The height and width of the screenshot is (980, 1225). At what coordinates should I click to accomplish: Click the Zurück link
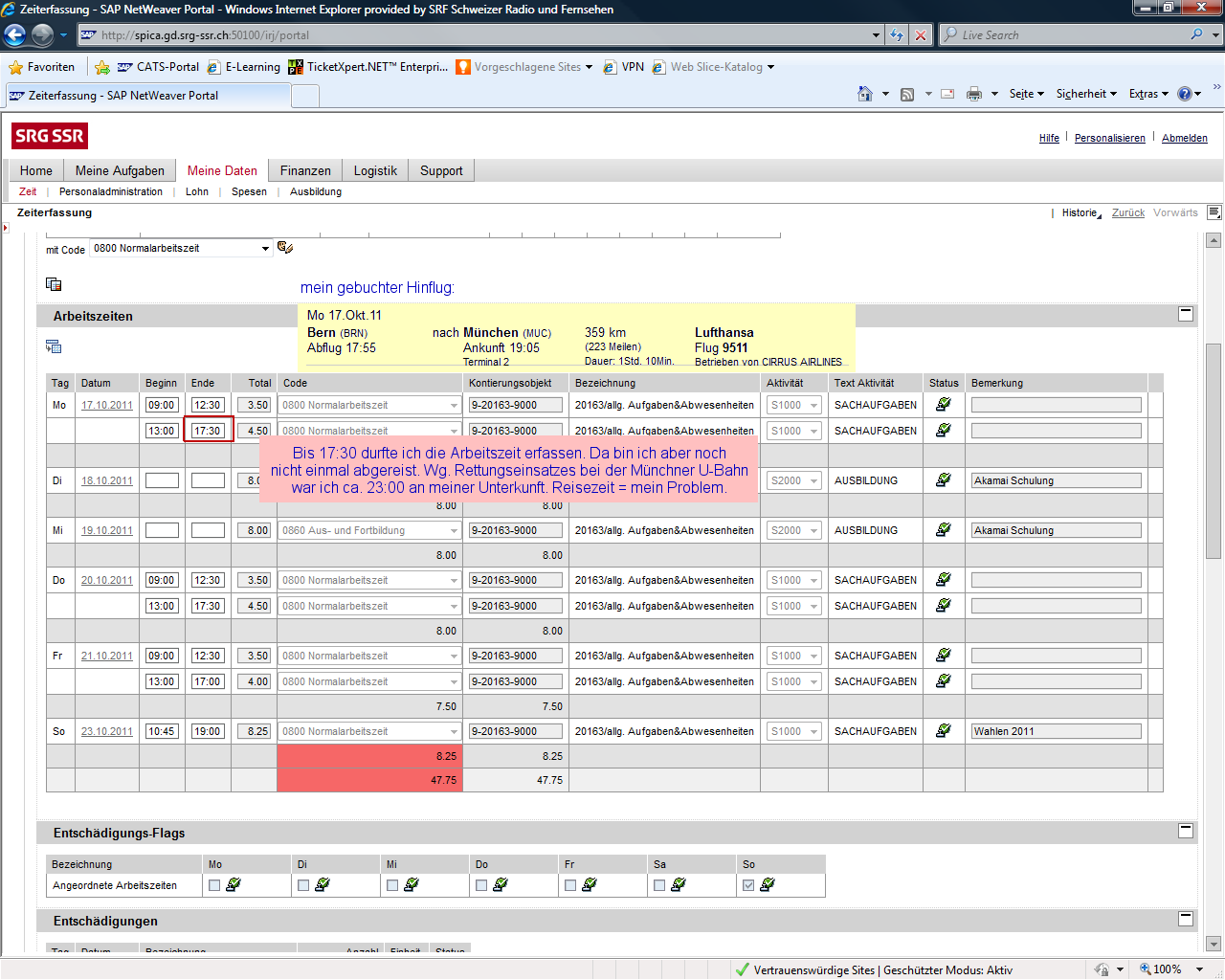pos(1128,212)
